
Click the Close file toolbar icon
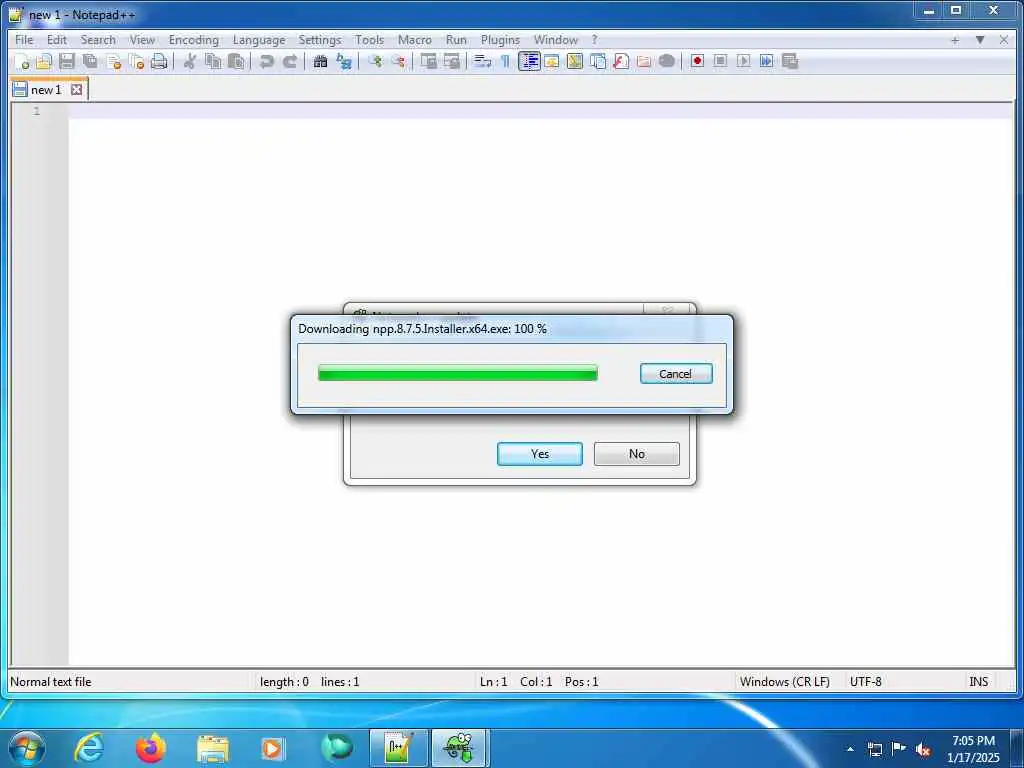pos(114,61)
